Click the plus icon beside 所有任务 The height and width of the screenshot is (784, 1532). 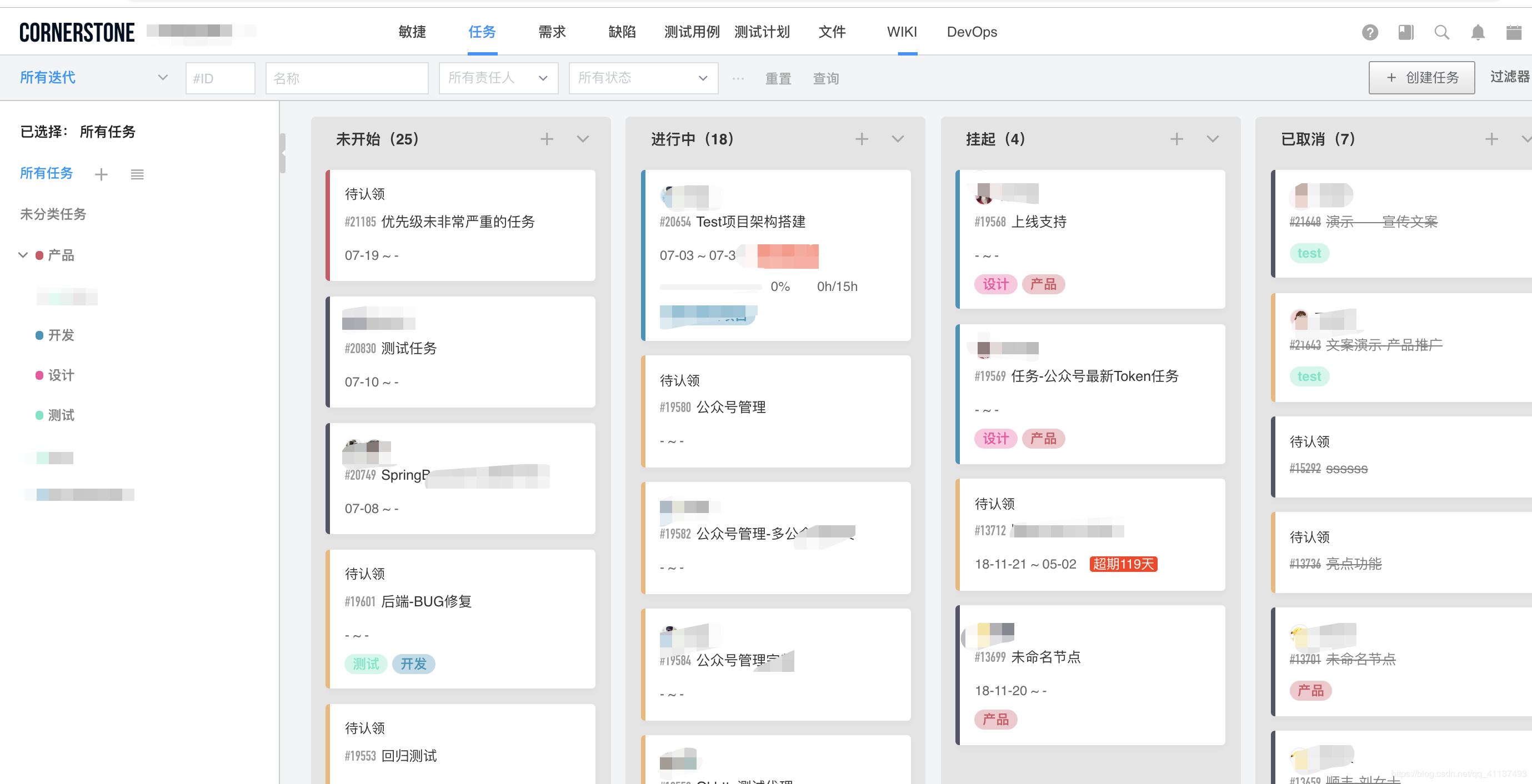pyautogui.click(x=101, y=174)
